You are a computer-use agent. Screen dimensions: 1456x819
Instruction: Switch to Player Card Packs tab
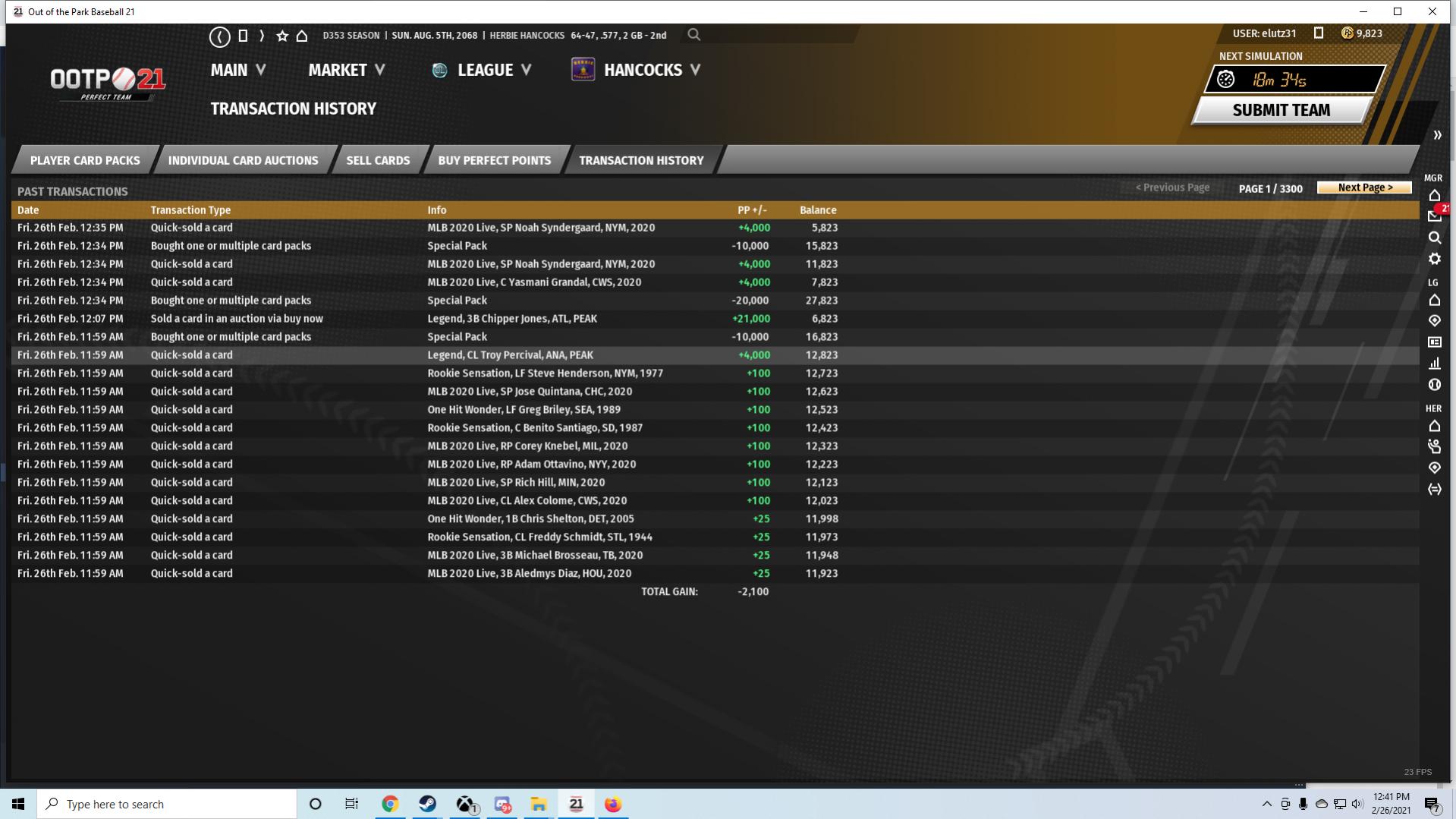tap(85, 160)
